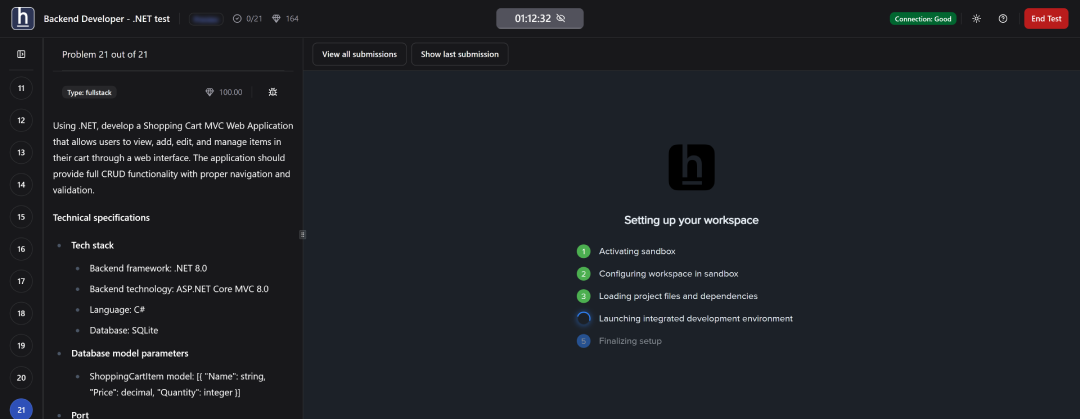Click the Show last submission button

click(x=459, y=54)
